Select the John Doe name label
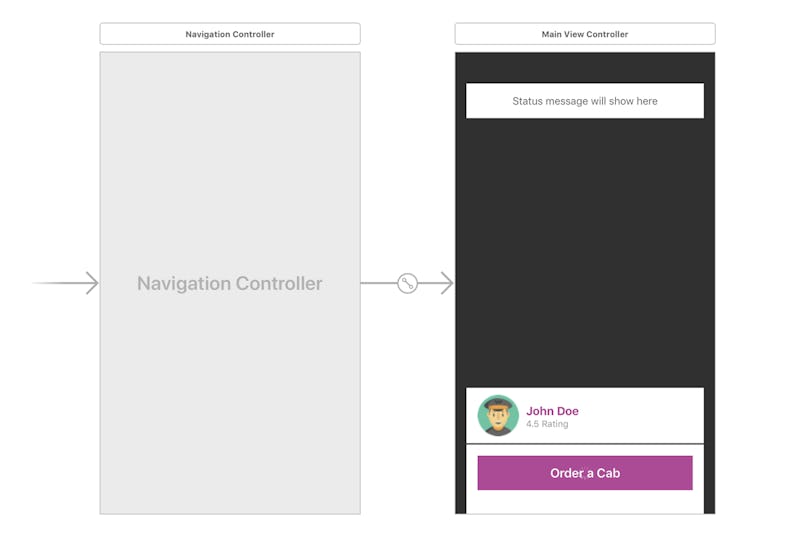 [x=552, y=411]
